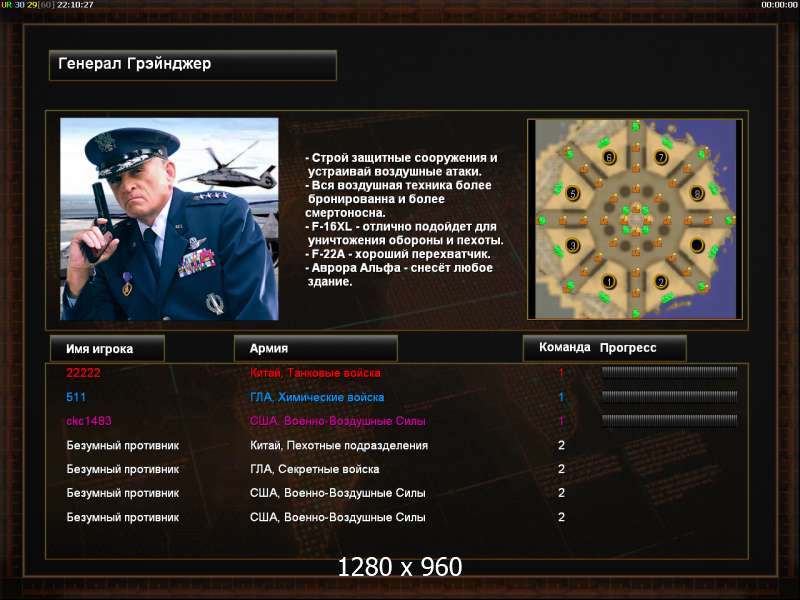Click General Granger's portrait image
The width and height of the screenshot is (800, 600).
pos(169,219)
